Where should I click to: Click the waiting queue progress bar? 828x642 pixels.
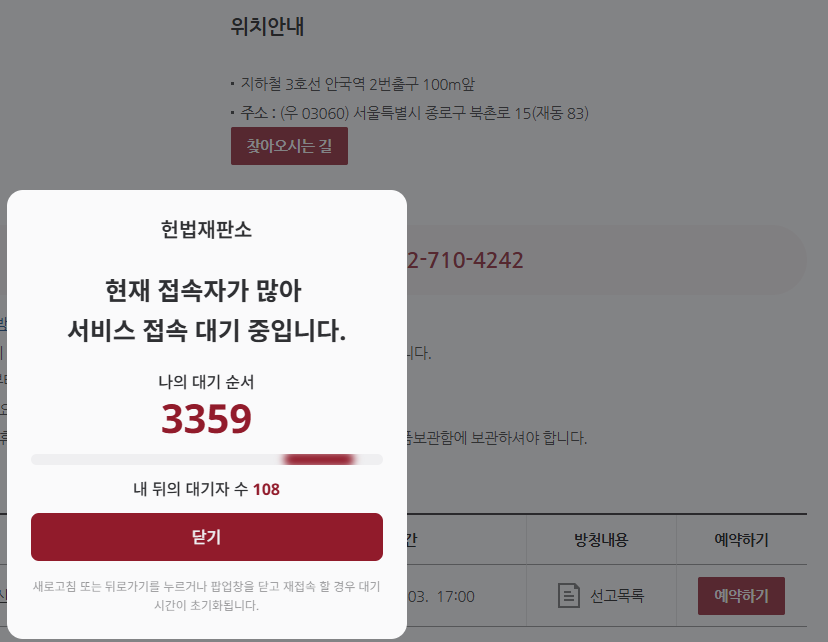(206, 458)
